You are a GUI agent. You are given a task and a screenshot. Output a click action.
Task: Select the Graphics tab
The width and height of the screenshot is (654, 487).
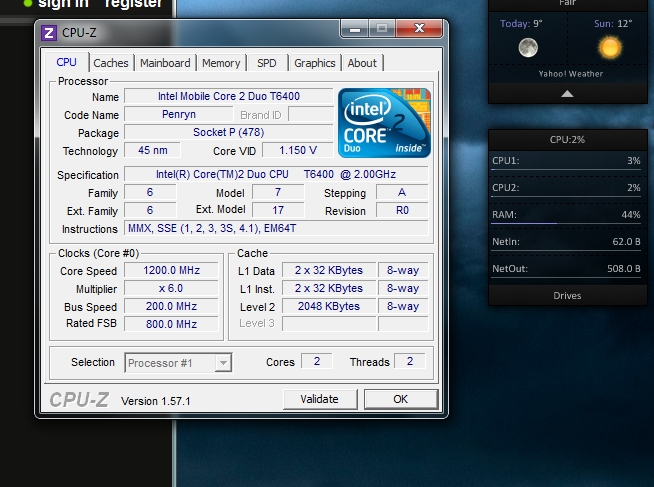(x=315, y=63)
